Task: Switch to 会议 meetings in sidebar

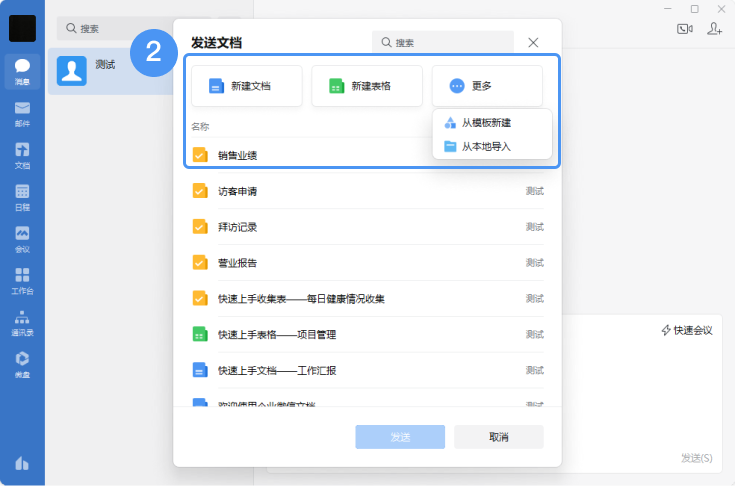Action: pos(22,238)
